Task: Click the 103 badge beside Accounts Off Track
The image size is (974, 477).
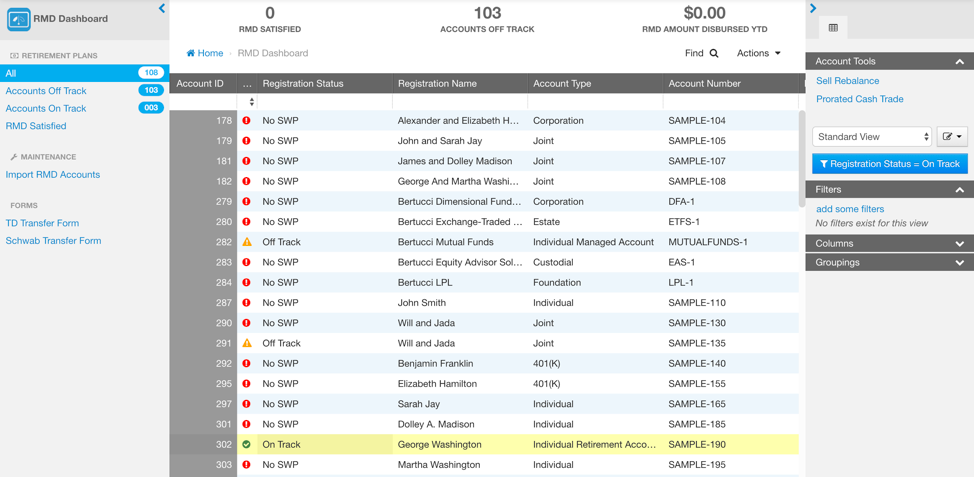Action: coord(151,91)
